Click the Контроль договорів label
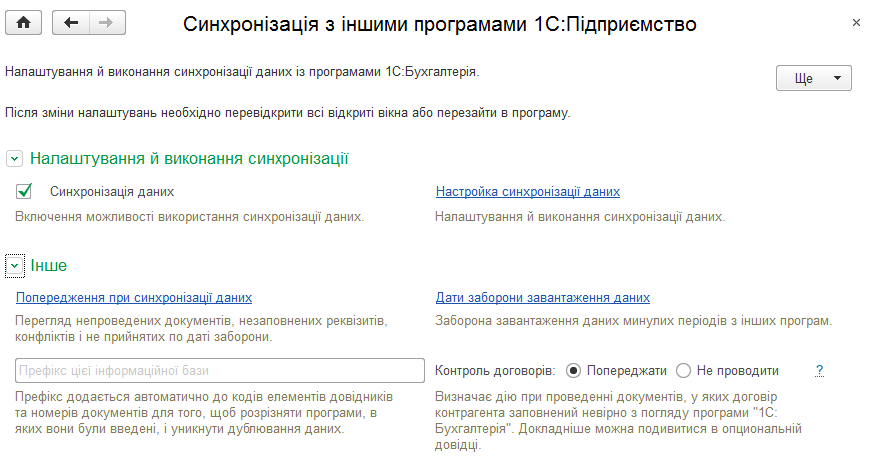The width and height of the screenshot is (869, 475). tap(495, 371)
